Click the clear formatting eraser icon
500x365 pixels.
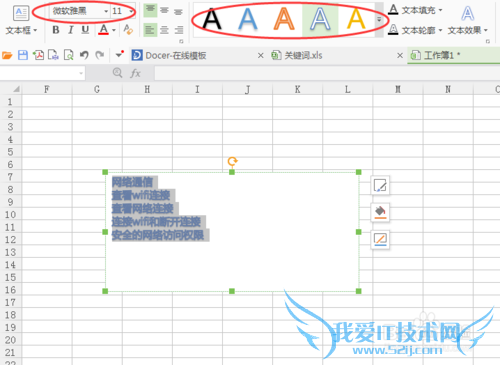pyautogui.click(x=128, y=30)
